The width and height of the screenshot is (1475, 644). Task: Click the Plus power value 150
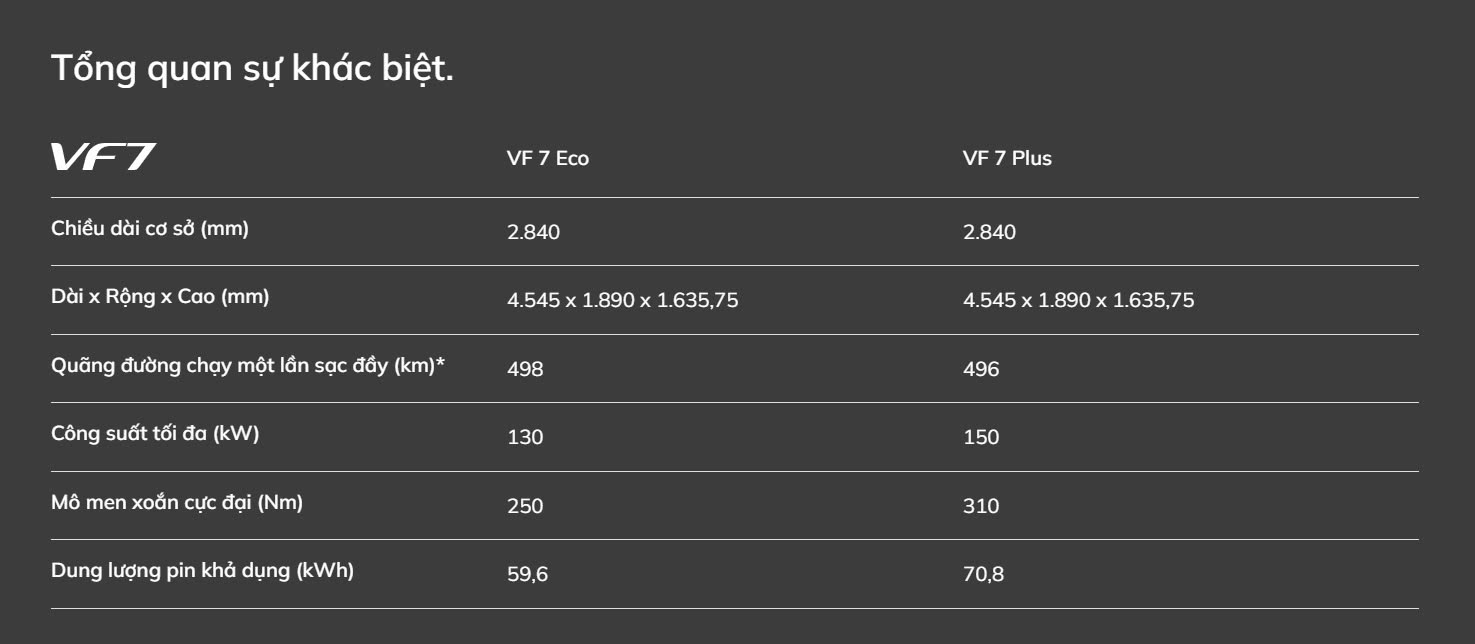coord(981,437)
